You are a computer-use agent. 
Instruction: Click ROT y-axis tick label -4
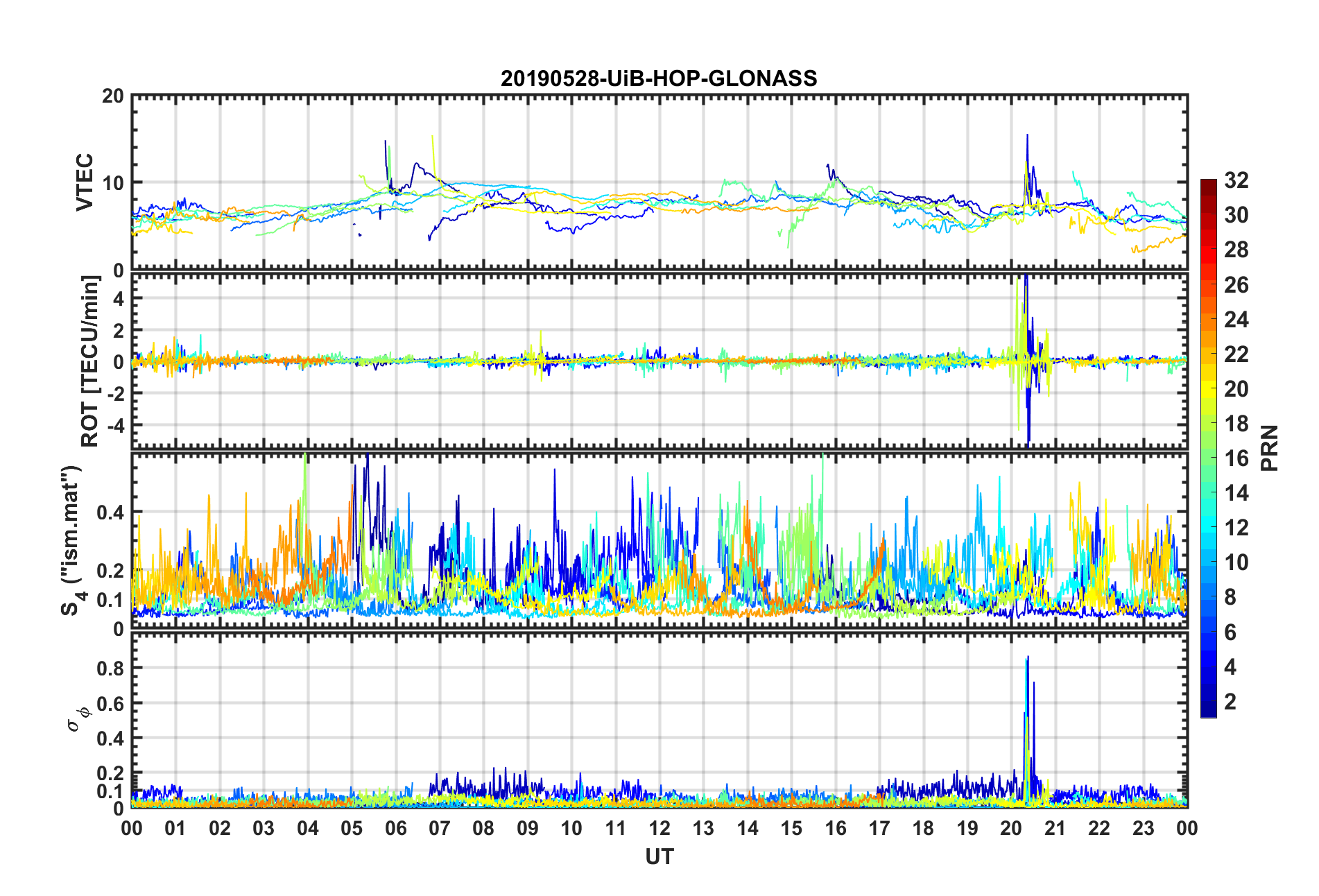tap(117, 424)
